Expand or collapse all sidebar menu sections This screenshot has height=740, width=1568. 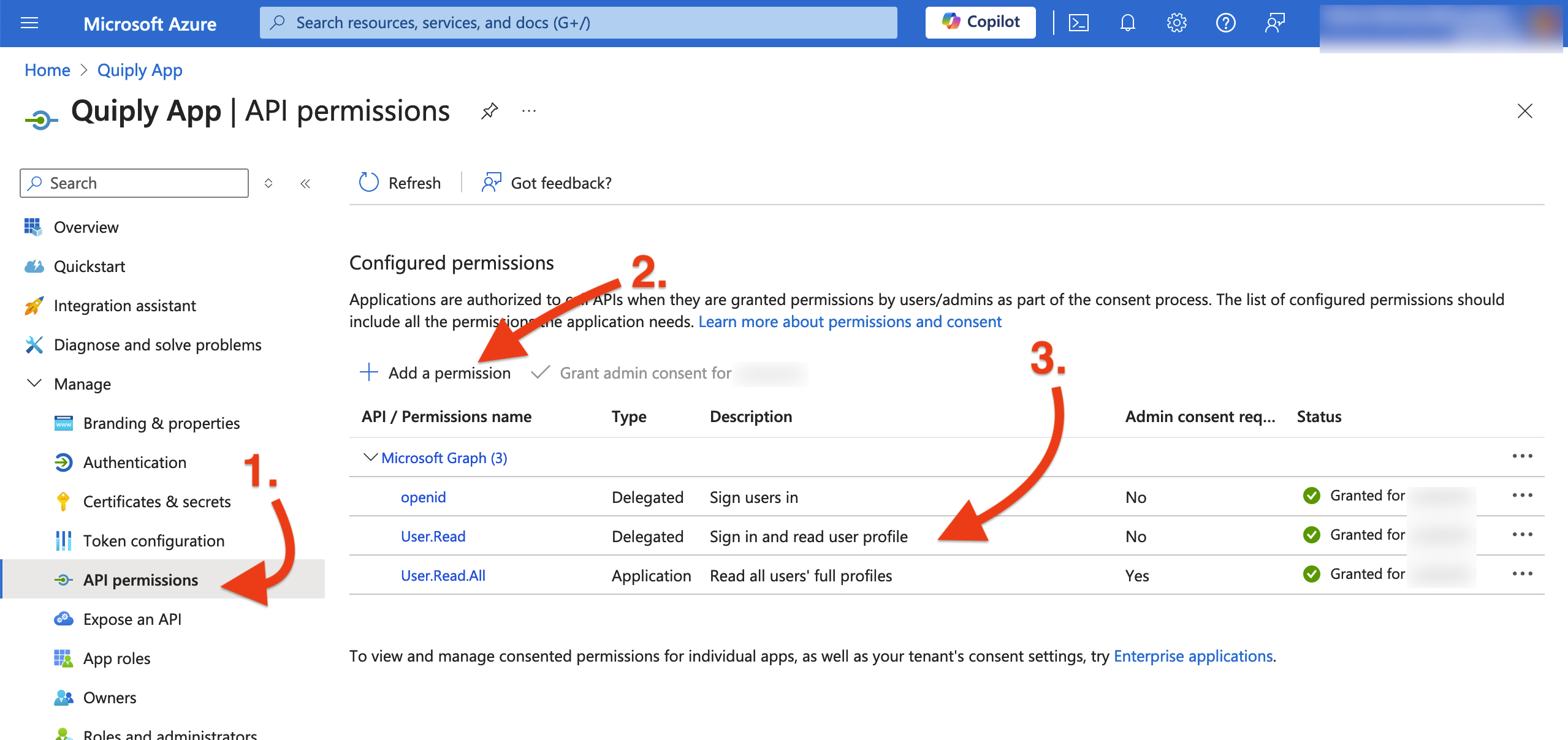click(268, 183)
